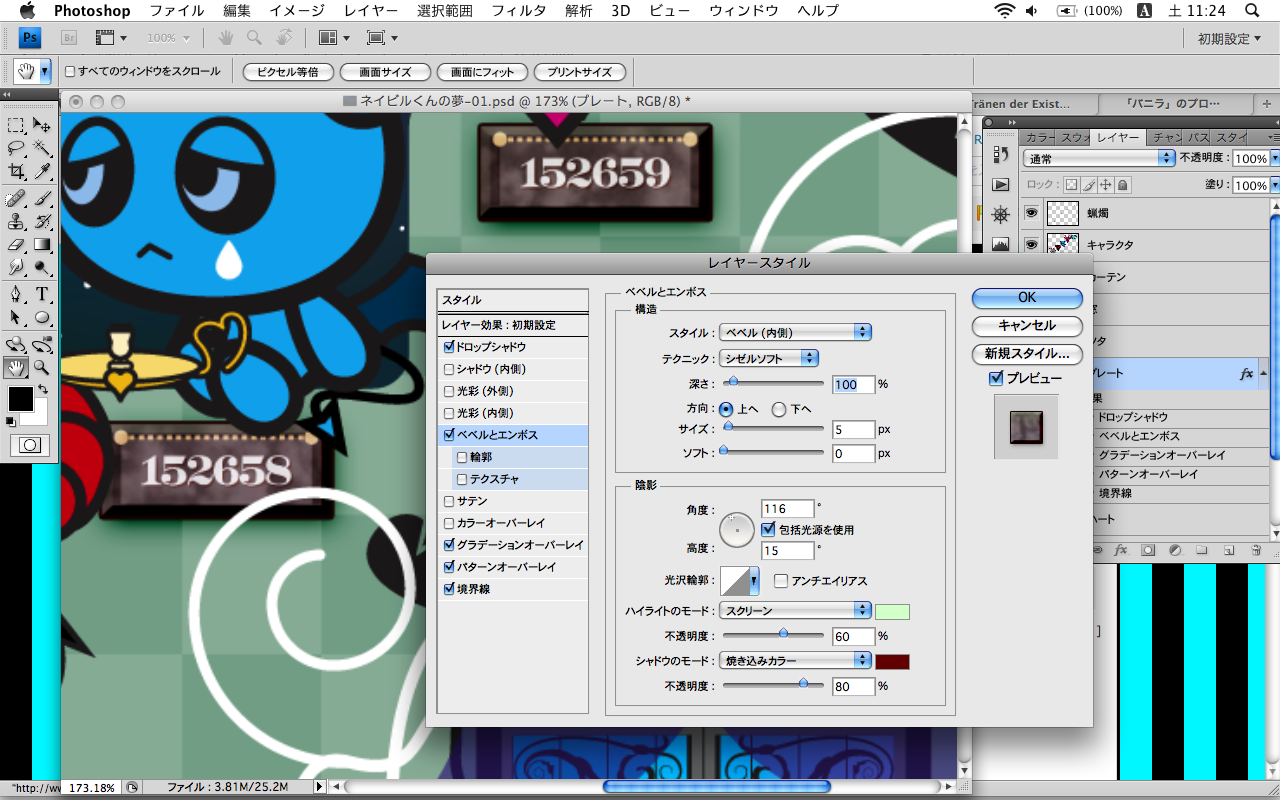1280x800 pixels.
Task: Click the プリントサイズ button
Action: [x=580, y=72]
